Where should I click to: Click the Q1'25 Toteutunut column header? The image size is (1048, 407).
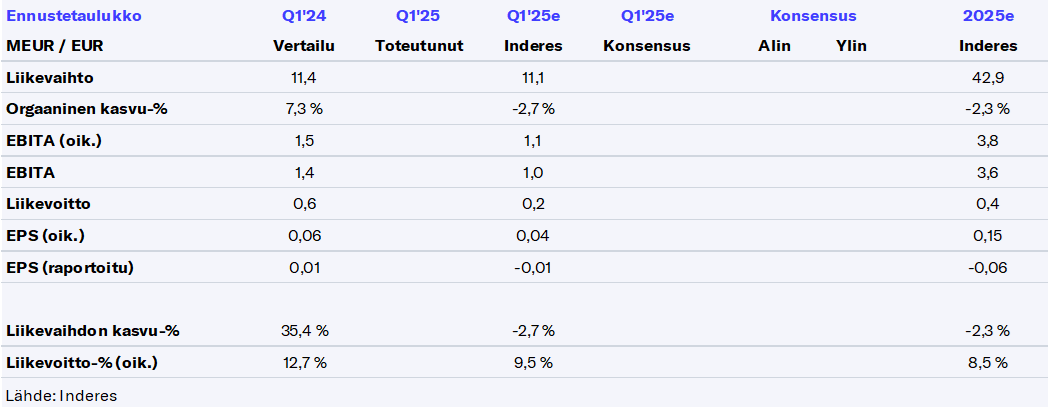coord(419,16)
